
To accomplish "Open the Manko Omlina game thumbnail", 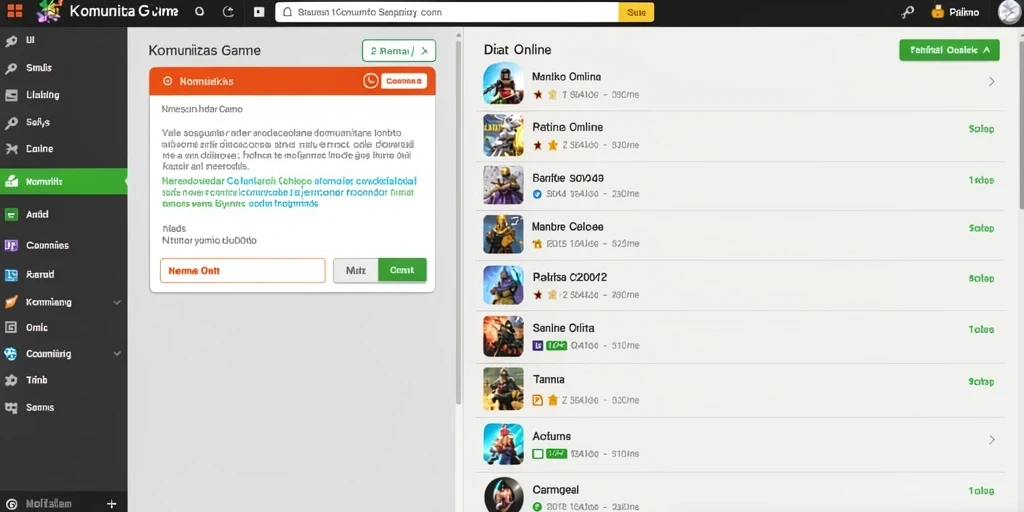I will 503,83.
